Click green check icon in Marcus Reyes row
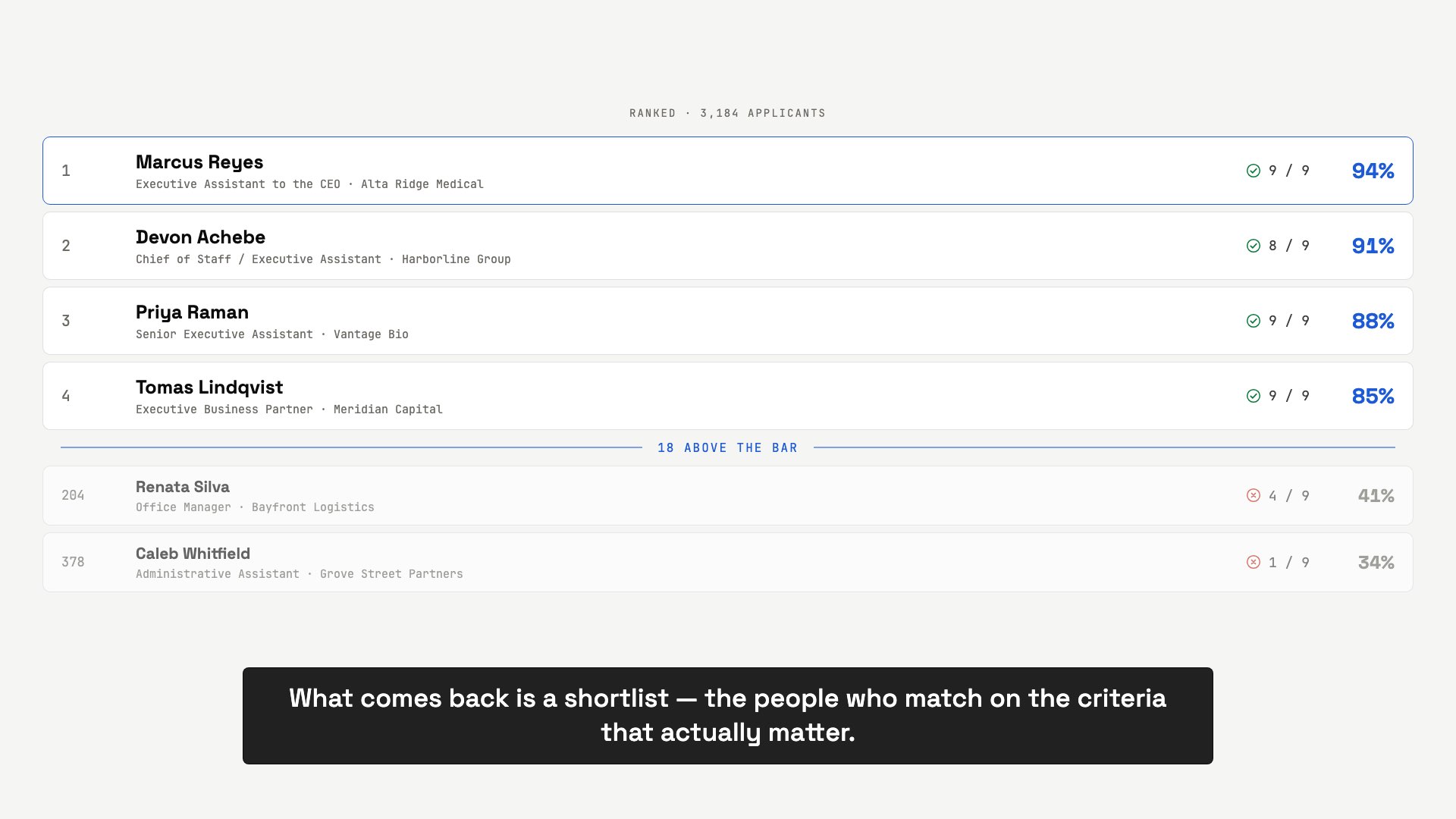This screenshot has height=819, width=1456. pyautogui.click(x=1254, y=171)
